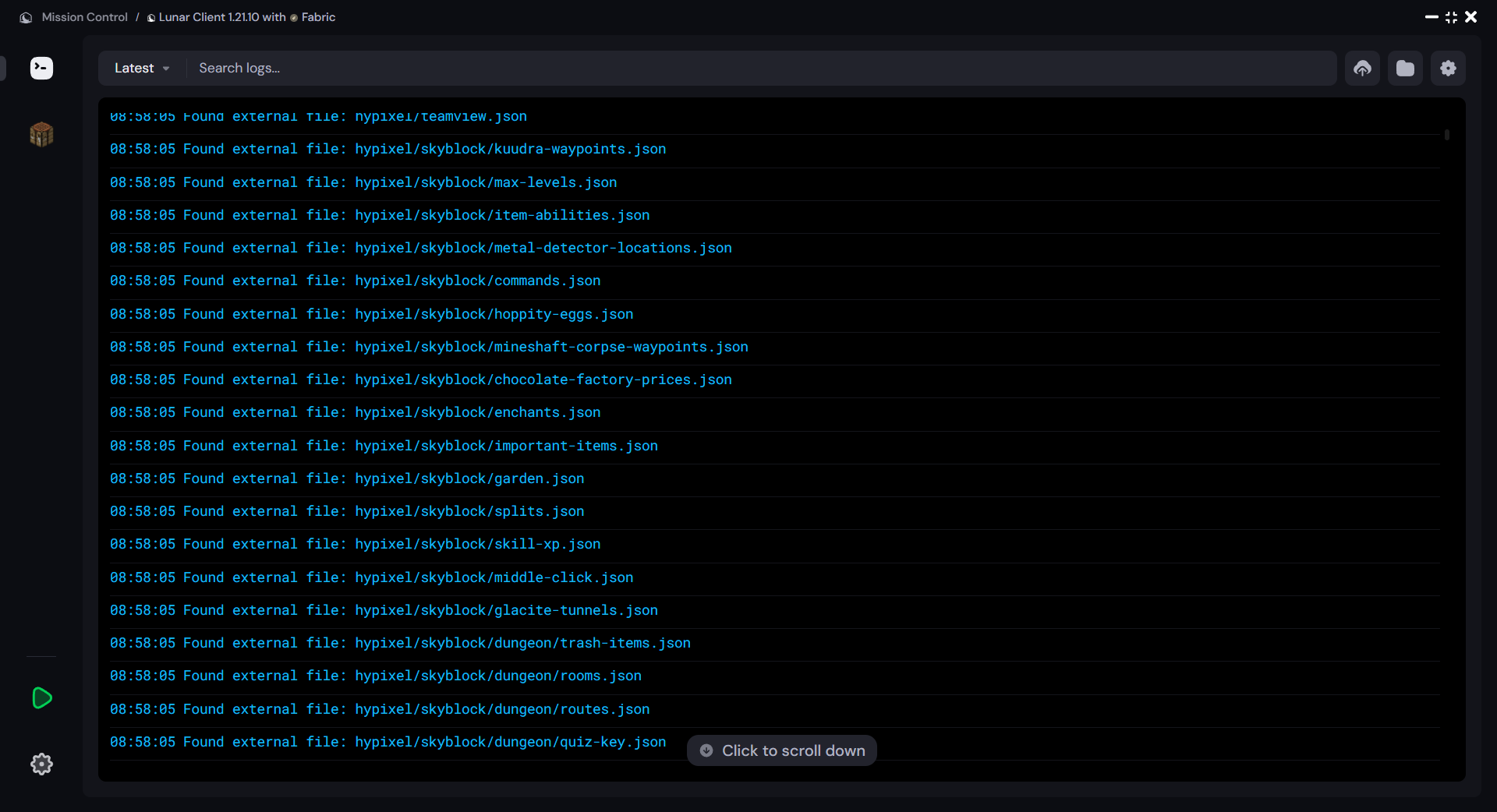Navigate to Mission Control via the breadcrumb
Viewport: 1497px width, 812px height.
pos(84,16)
